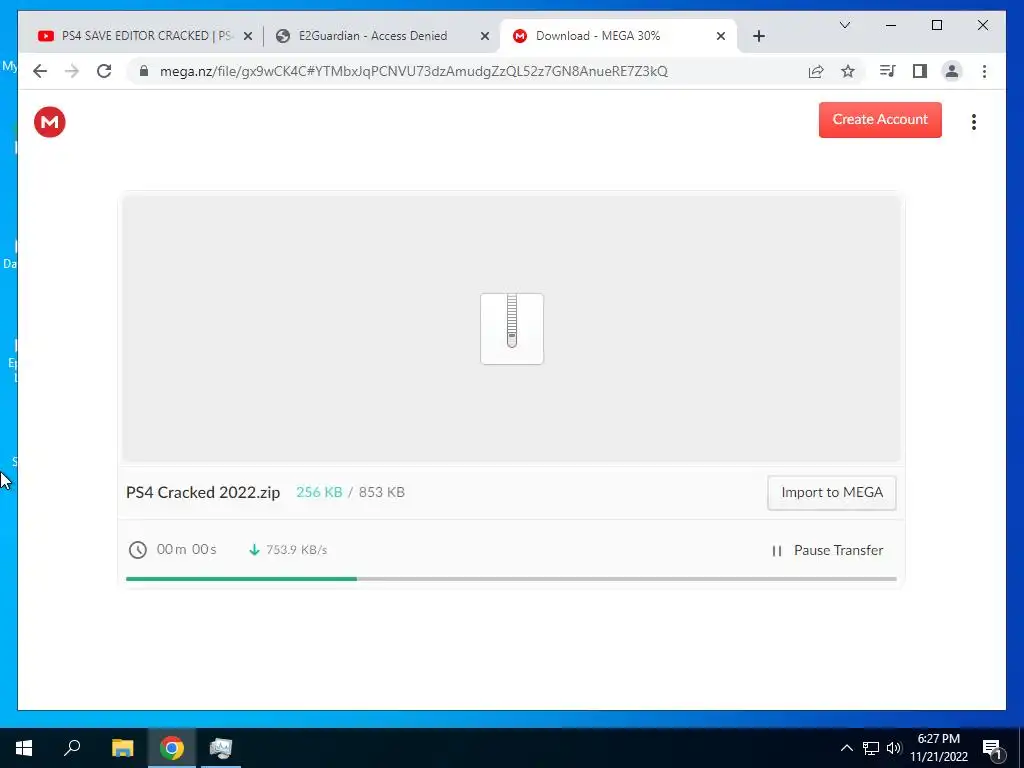Open File Explorer from taskbar
This screenshot has width=1024, height=768.
tap(122, 748)
